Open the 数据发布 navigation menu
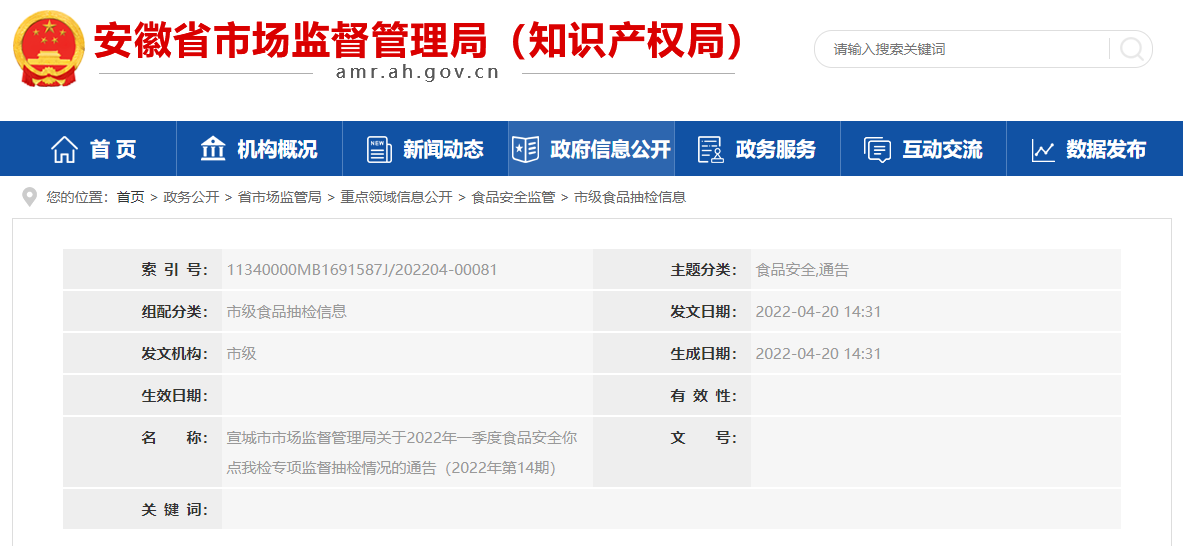Image resolution: width=1183 pixels, height=546 pixels. [x=1105, y=150]
